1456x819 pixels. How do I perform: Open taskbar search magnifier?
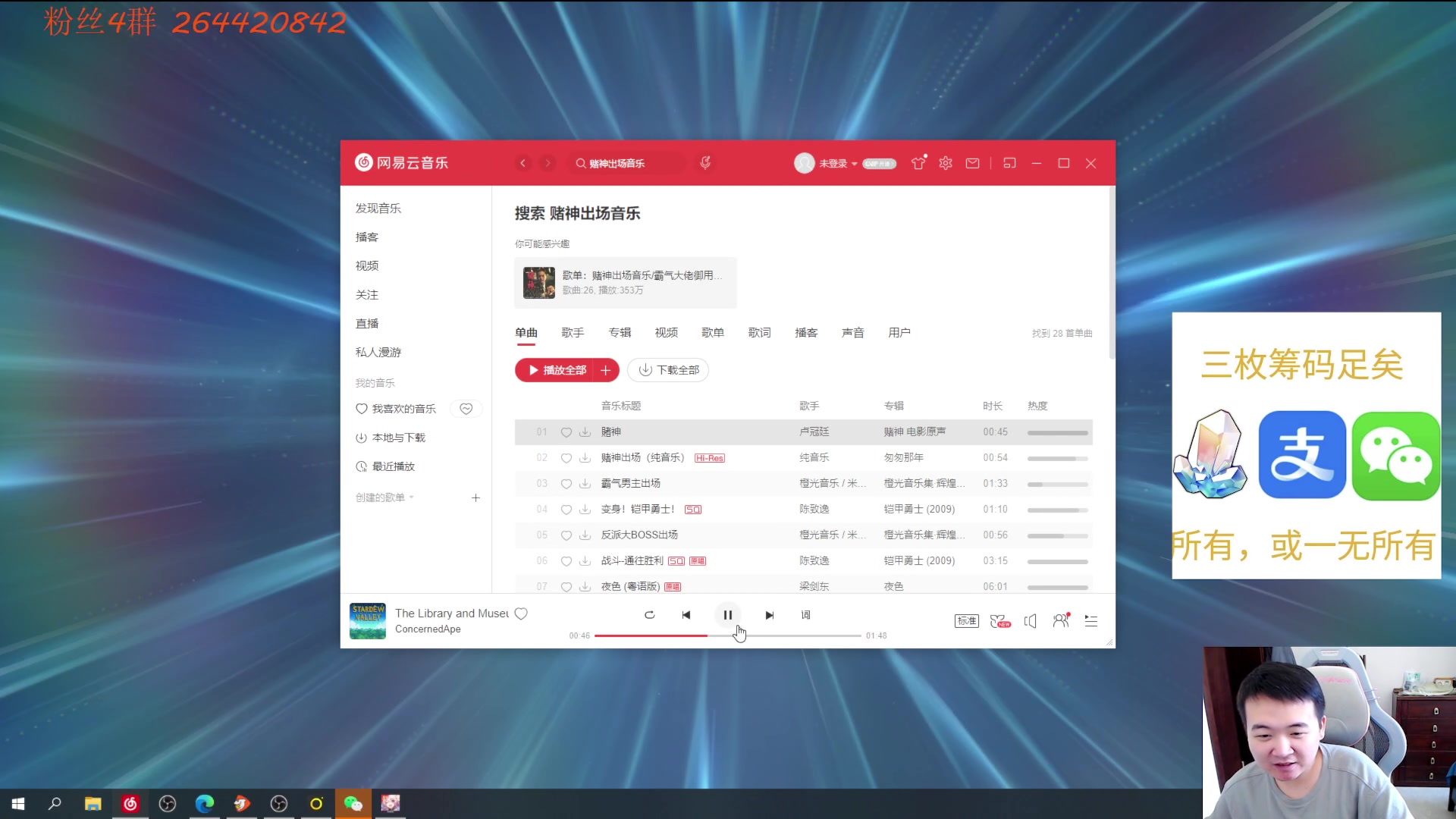point(55,804)
